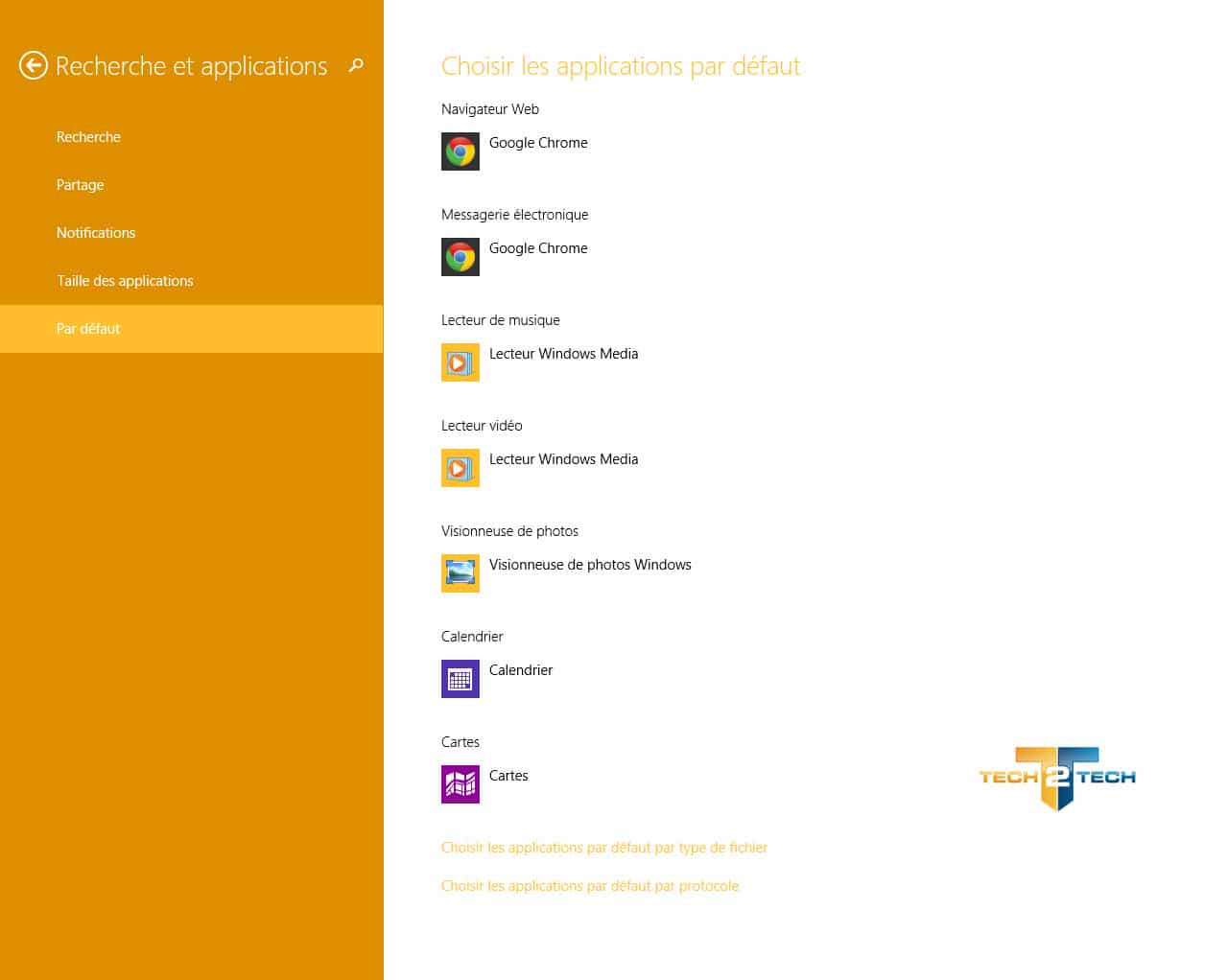This screenshot has width=1228, height=980.
Task: Click the Visionneuse de photos section label
Action: coord(509,531)
